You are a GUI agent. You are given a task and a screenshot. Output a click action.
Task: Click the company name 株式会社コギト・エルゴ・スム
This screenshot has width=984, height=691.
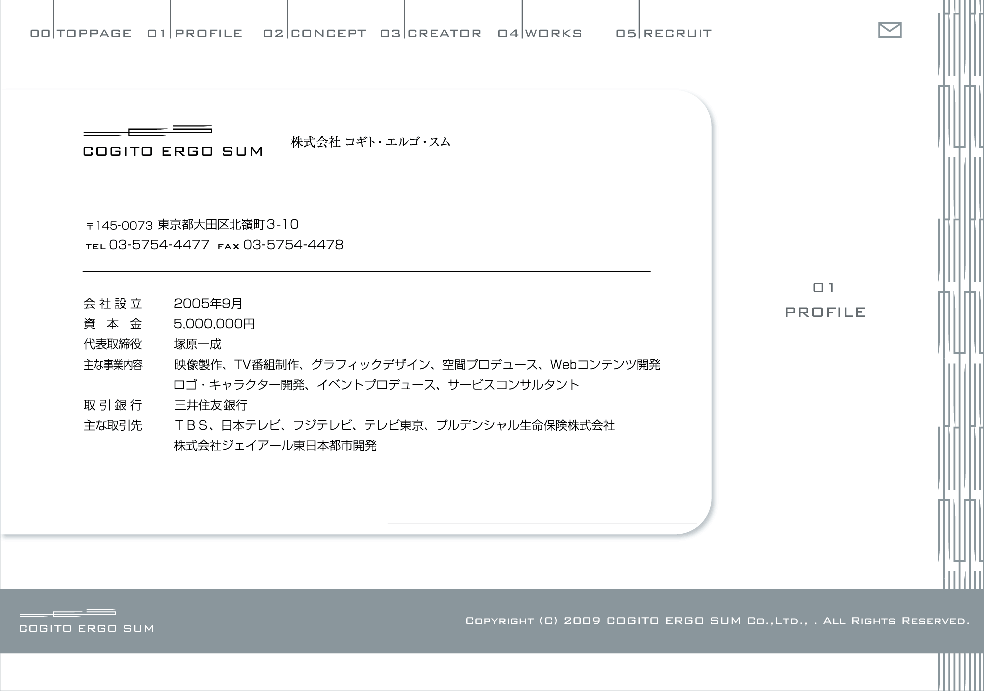click(x=371, y=142)
